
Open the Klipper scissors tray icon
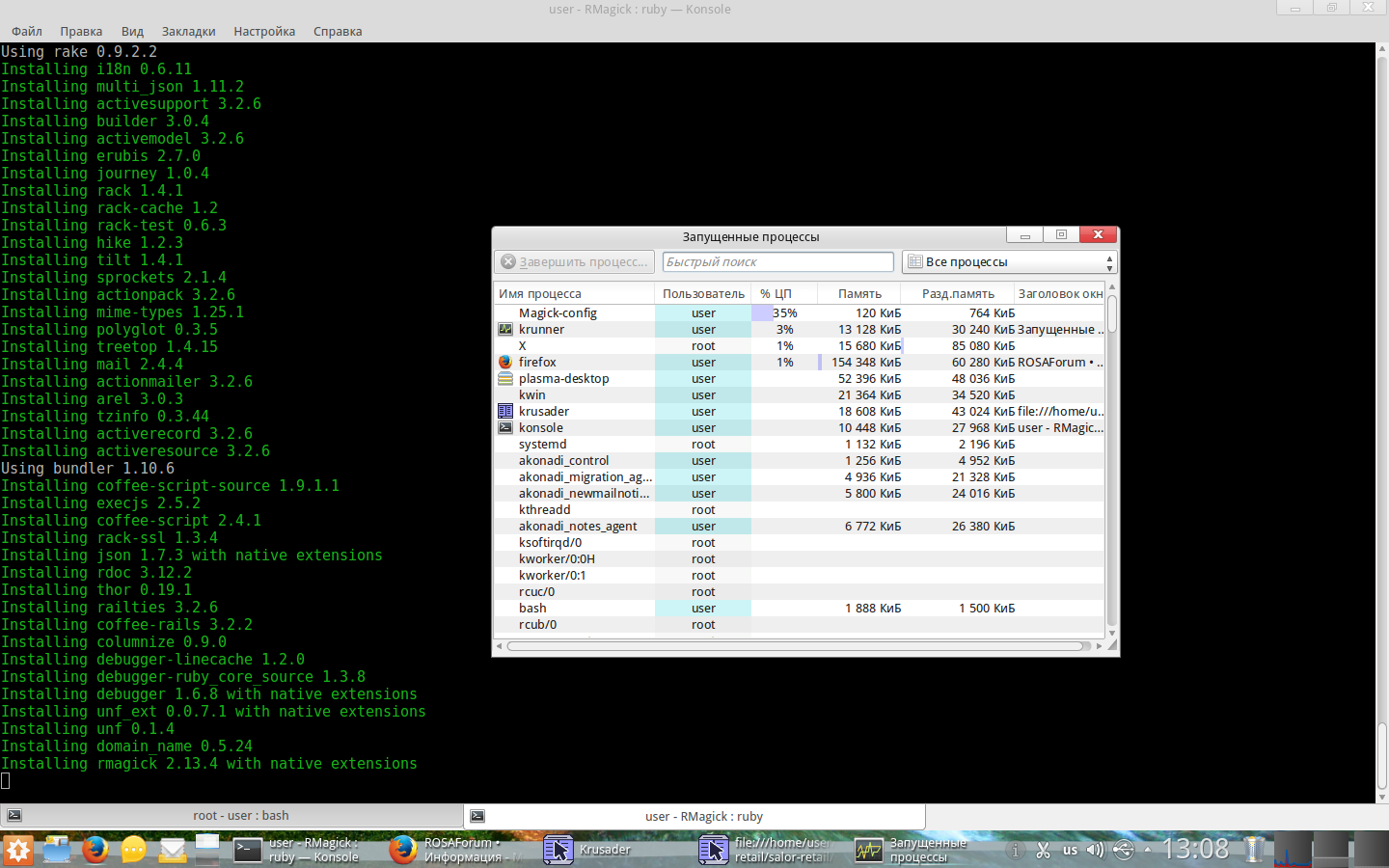coord(1043,850)
